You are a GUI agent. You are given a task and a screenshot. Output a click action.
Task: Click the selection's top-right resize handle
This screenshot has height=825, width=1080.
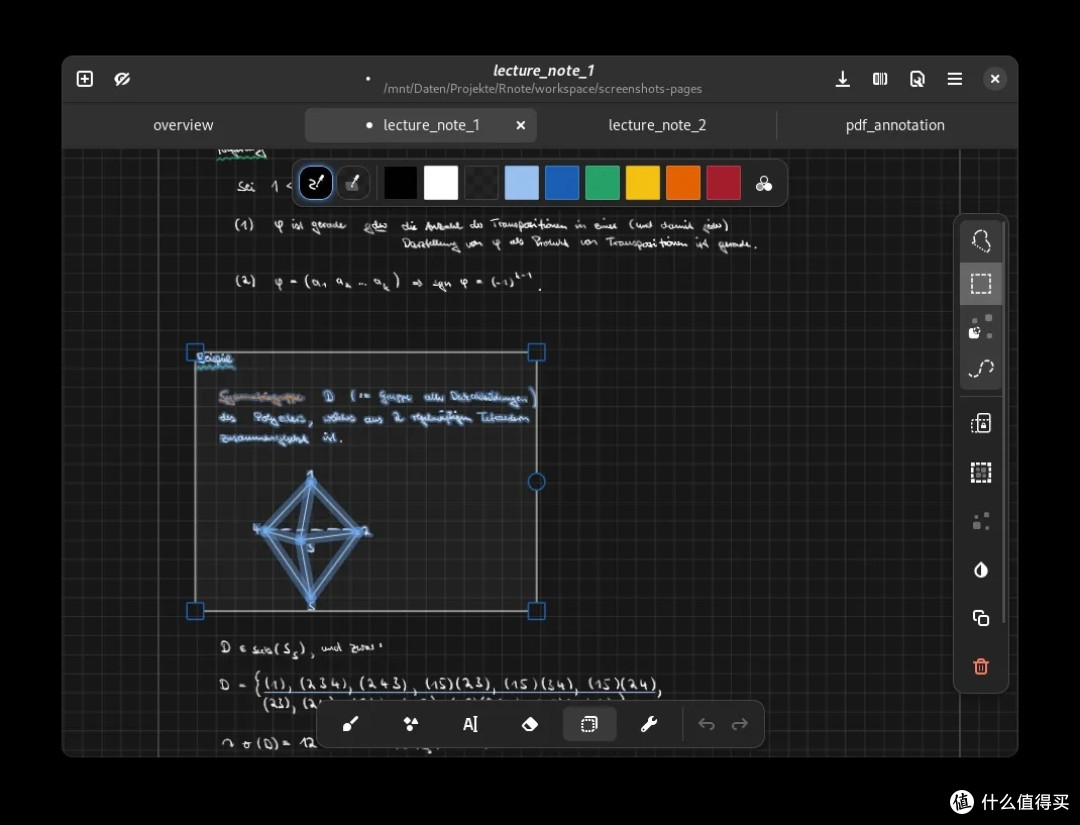(x=537, y=353)
